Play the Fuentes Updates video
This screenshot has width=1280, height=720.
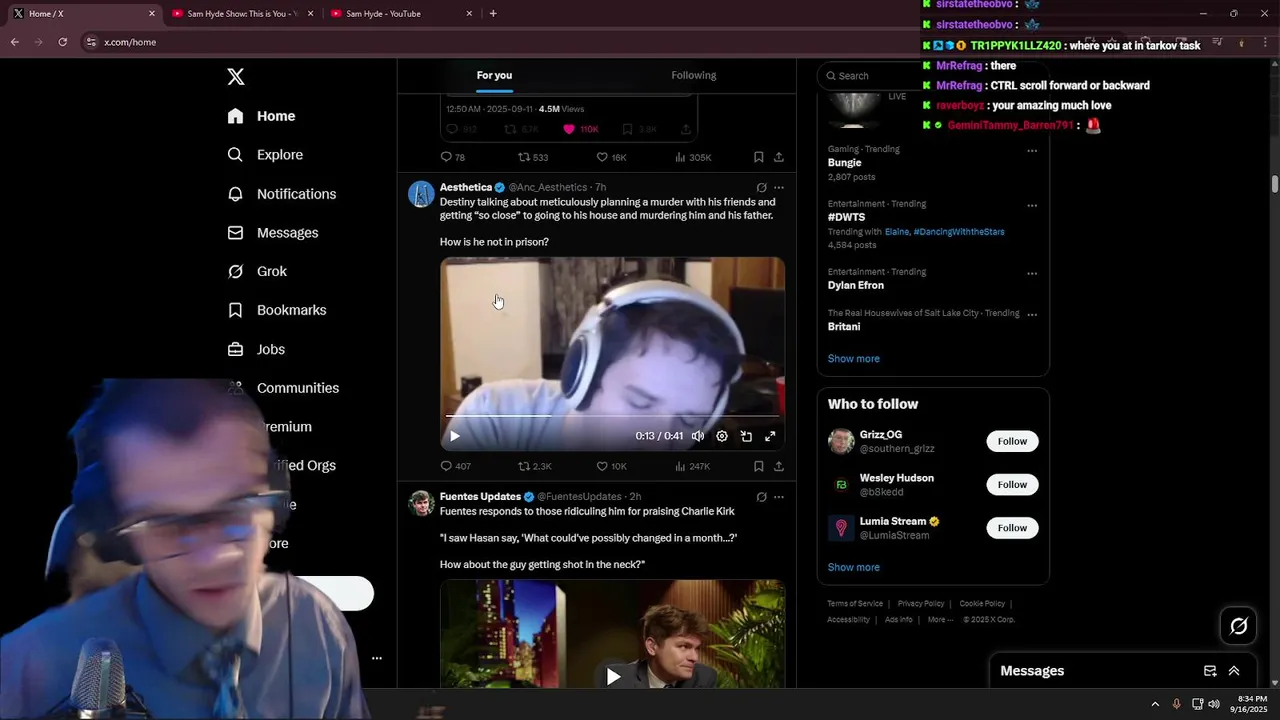click(613, 677)
